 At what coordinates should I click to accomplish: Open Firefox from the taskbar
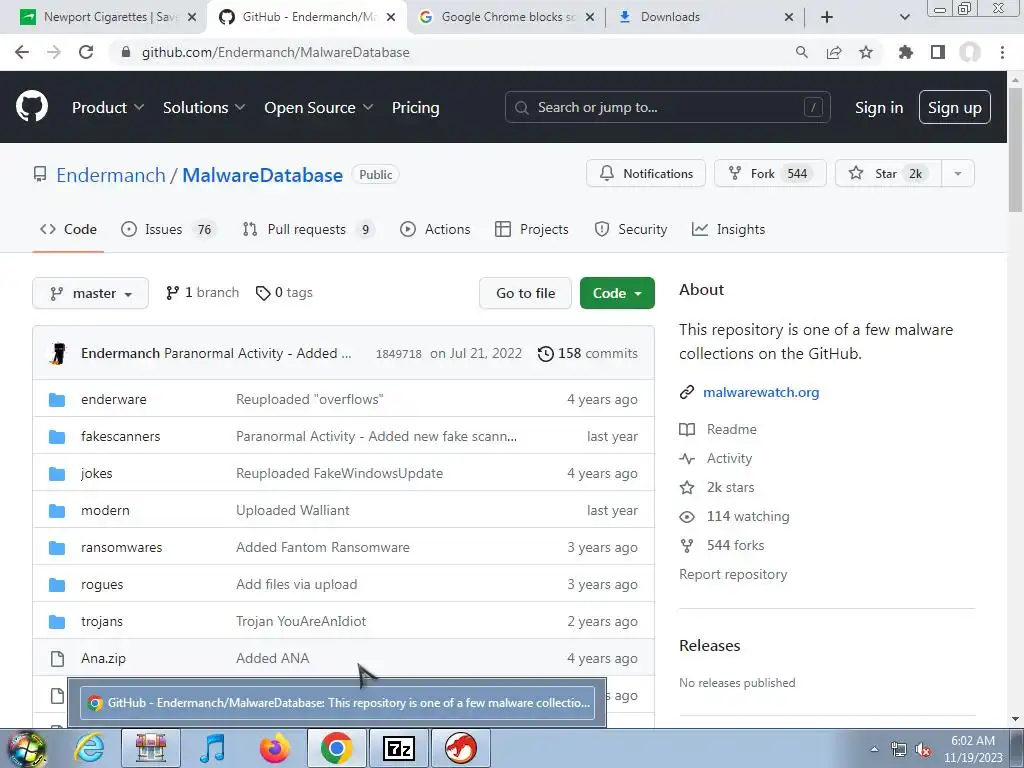tap(275, 748)
